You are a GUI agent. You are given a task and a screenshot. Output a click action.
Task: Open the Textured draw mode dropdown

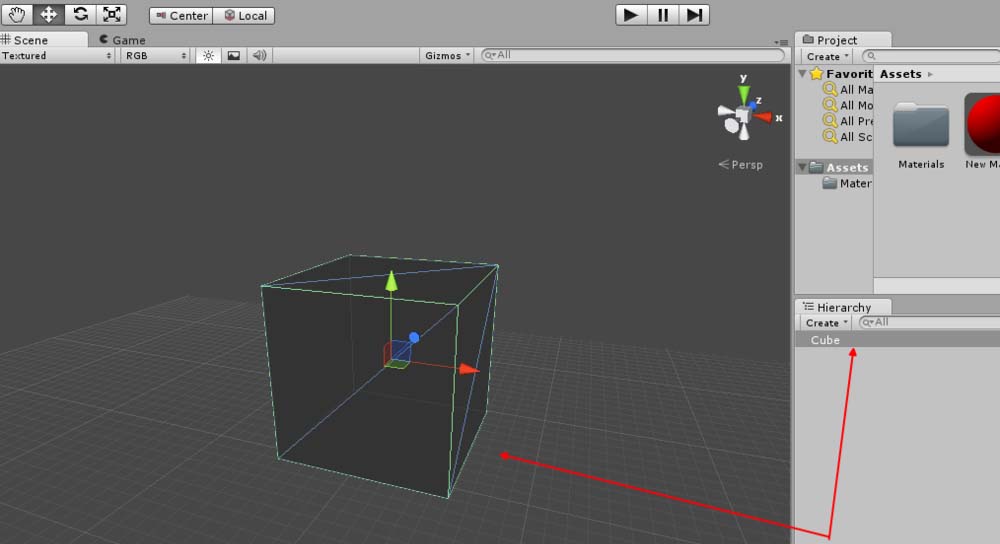[57, 55]
